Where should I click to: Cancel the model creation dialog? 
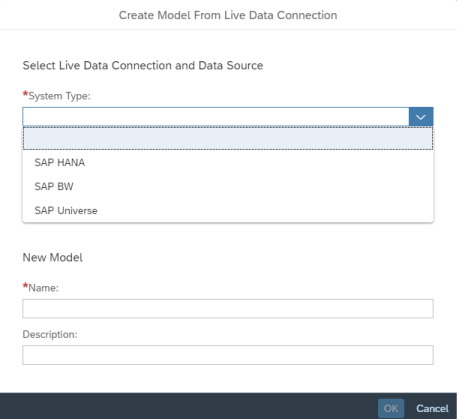point(432,408)
